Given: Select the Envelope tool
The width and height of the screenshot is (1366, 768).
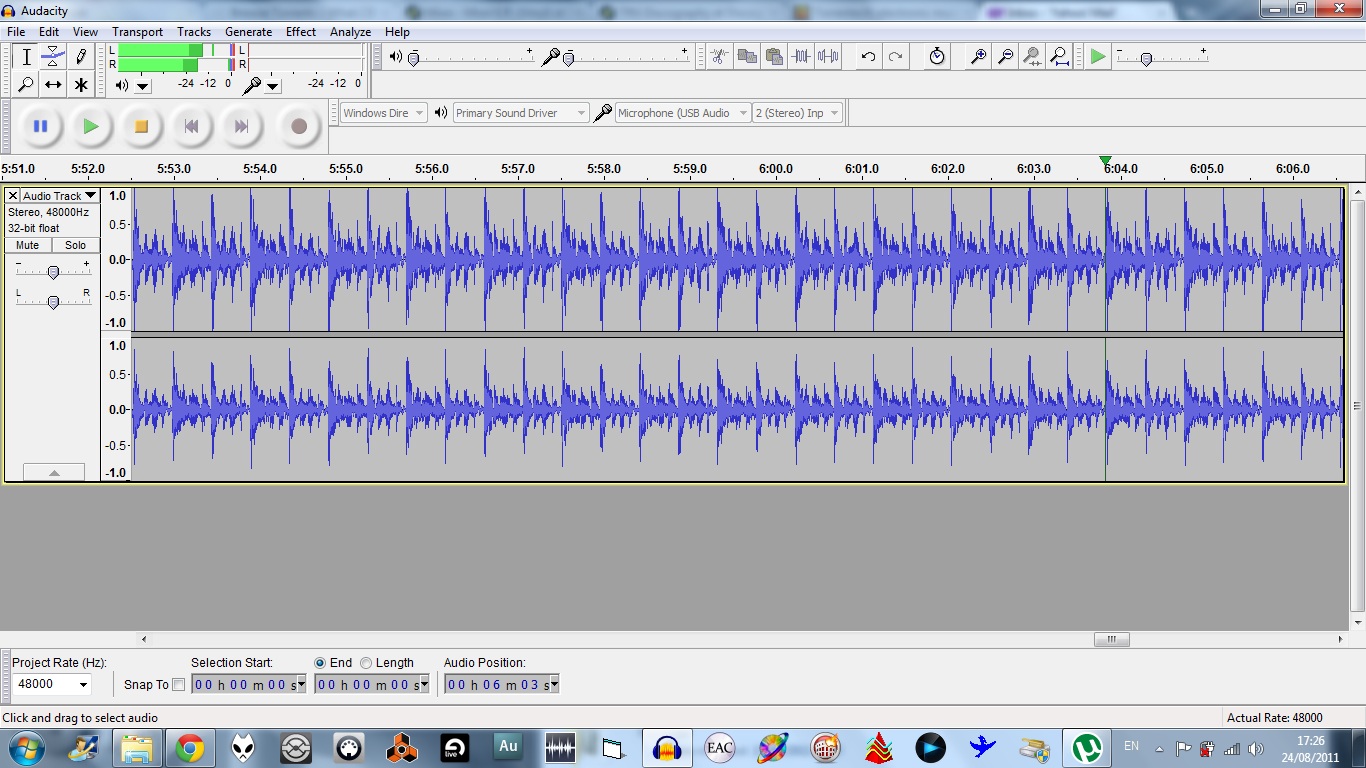Looking at the screenshot, I should pos(53,57).
